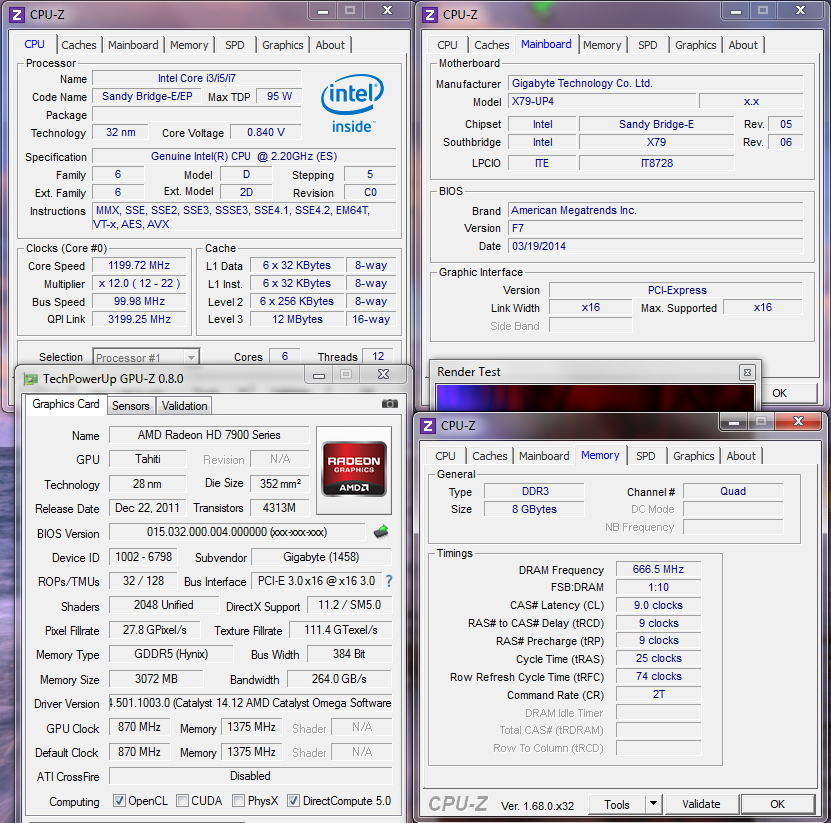Close the CPU-Z Memory window
This screenshot has height=823, width=831.
tap(798, 421)
